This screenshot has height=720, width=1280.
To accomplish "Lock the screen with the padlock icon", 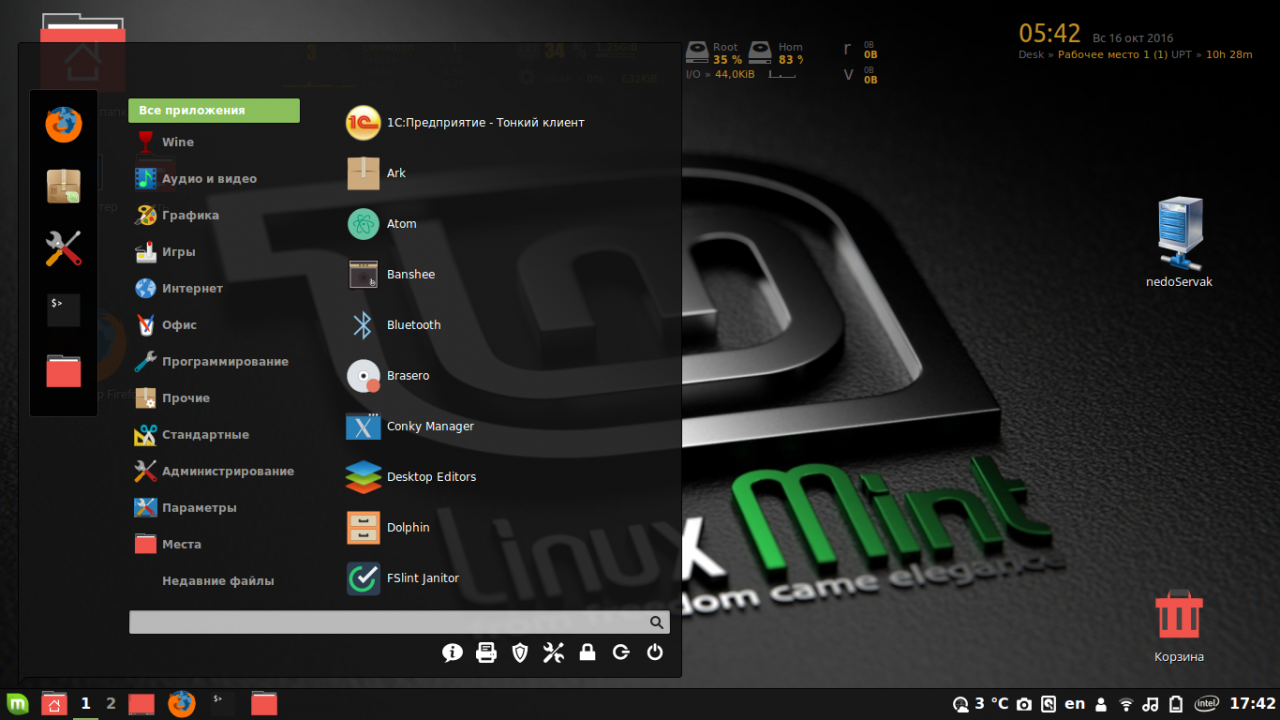I will [587, 653].
